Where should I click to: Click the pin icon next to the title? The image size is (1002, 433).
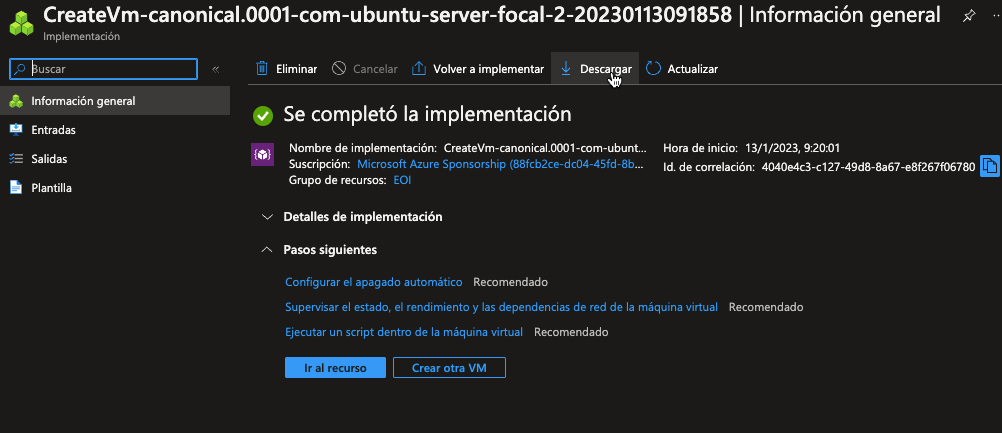pyautogui.click(x=968, y=15)
